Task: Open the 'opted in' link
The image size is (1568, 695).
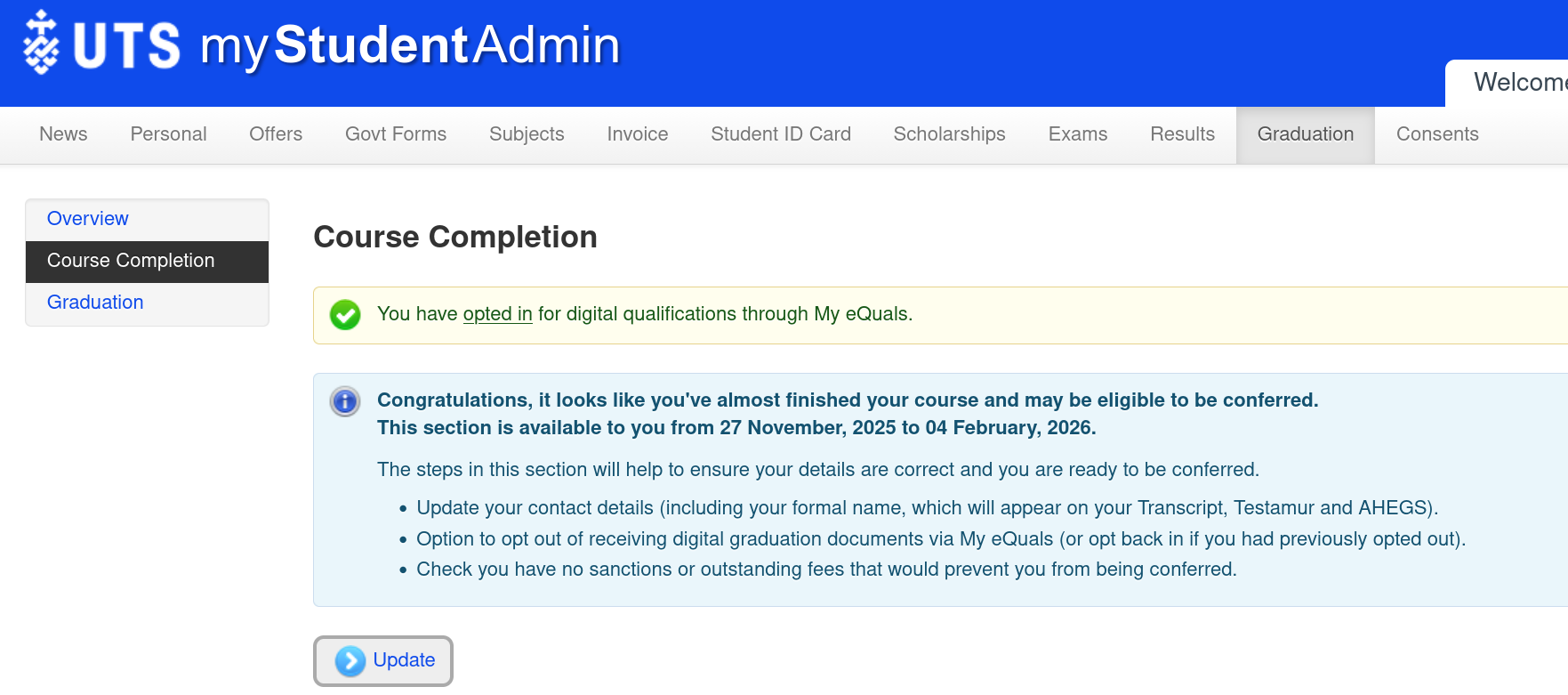Action: pyautogui.click(x=497, y=314)
